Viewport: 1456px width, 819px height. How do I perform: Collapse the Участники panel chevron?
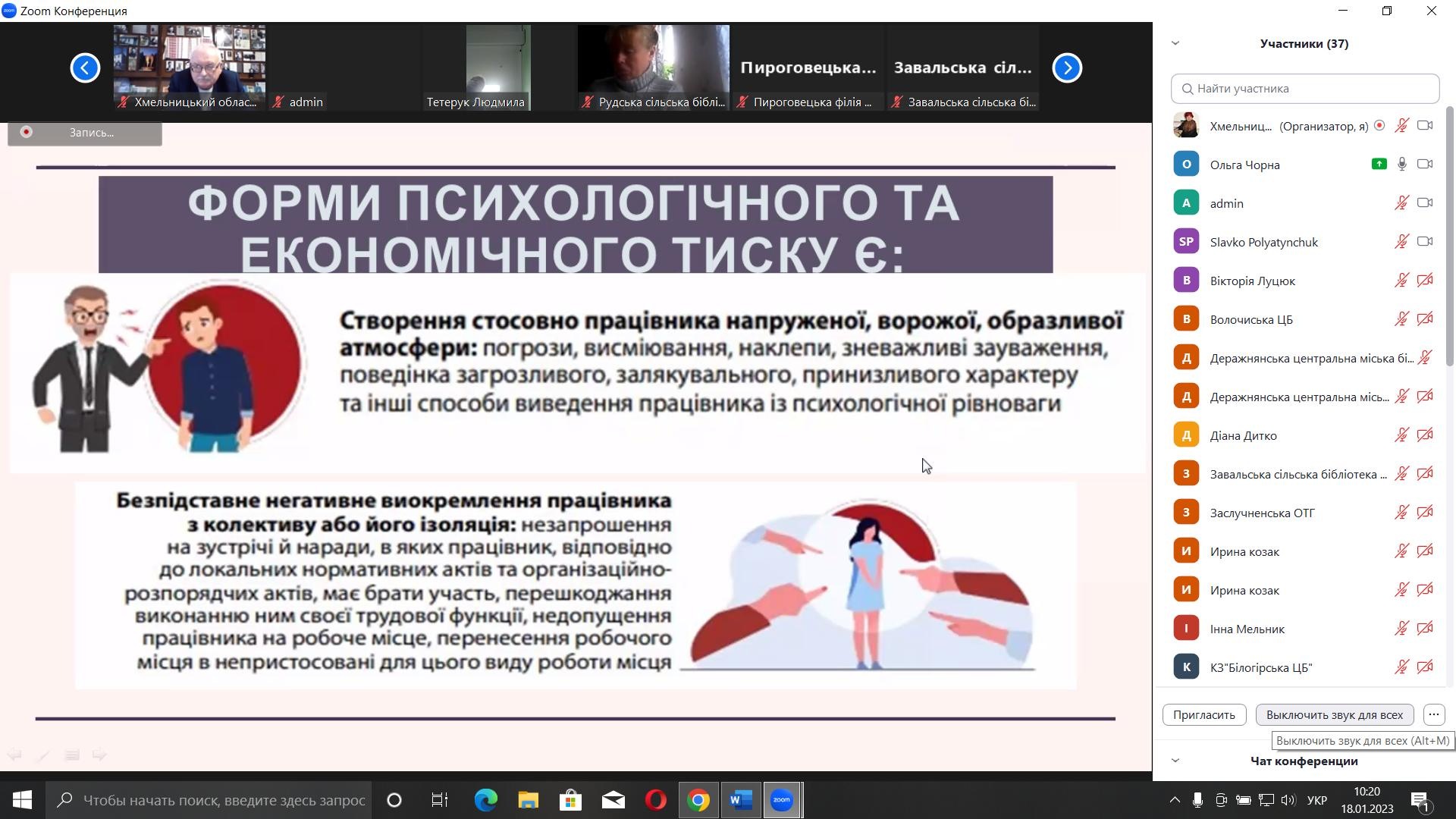(x=1175, y=43)
